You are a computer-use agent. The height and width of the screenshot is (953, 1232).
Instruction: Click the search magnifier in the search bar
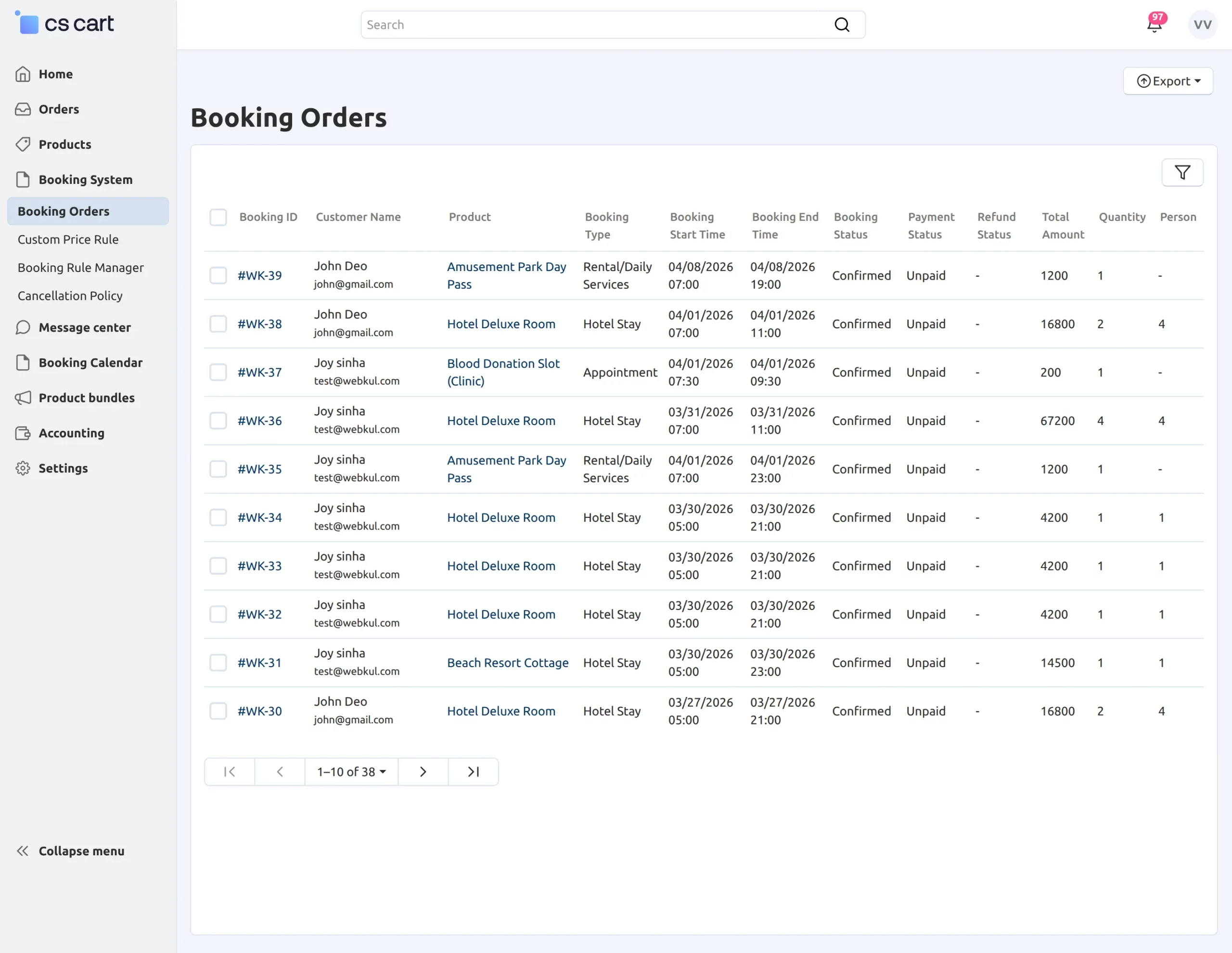click(x=842, y=24)
